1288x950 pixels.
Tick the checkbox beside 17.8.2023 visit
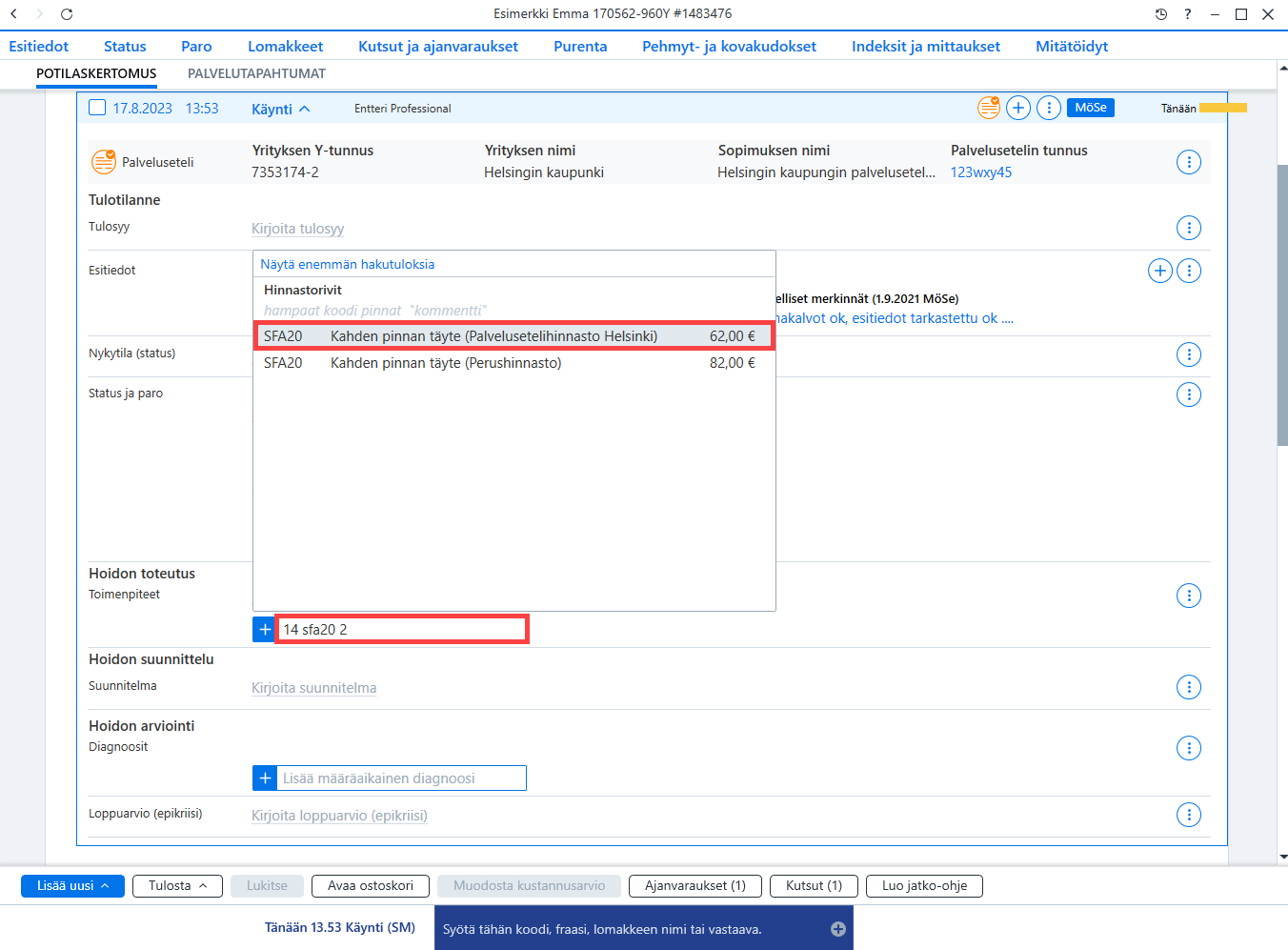click(97, 108)
